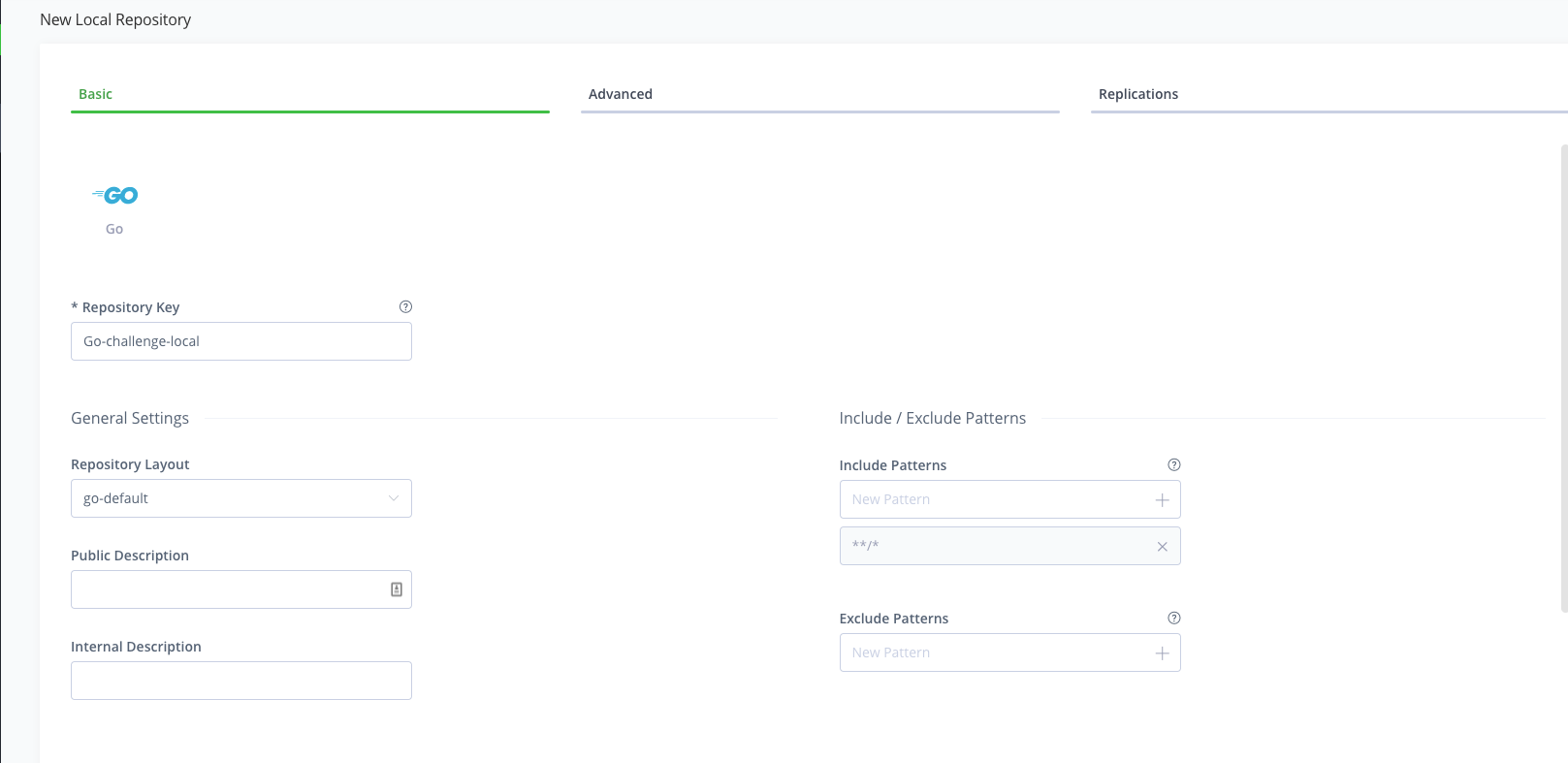Open Repository Key help tooltip icon

(x=405, y=306)
